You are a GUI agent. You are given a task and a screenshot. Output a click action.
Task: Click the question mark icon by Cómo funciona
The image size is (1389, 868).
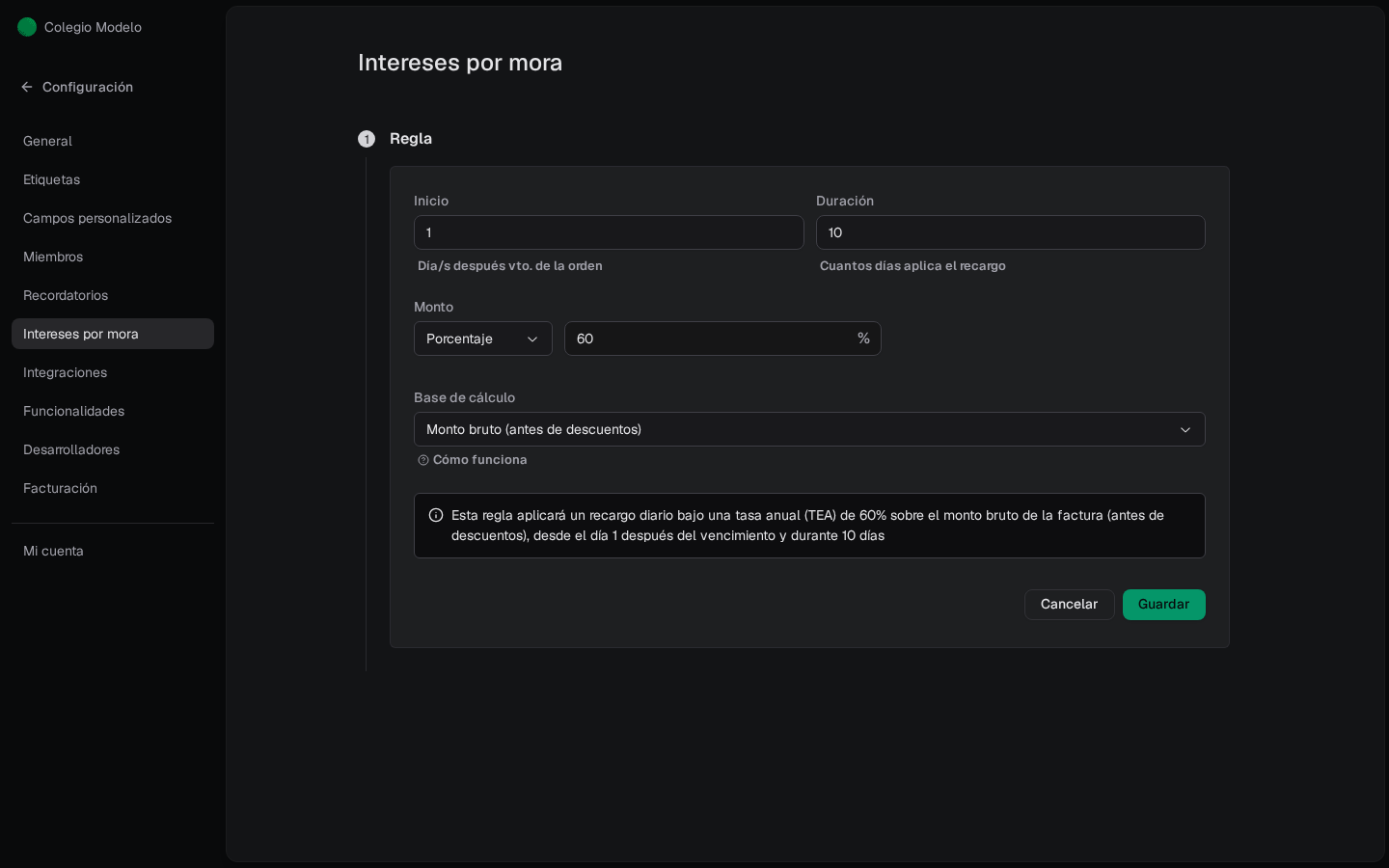pos(423,460)
